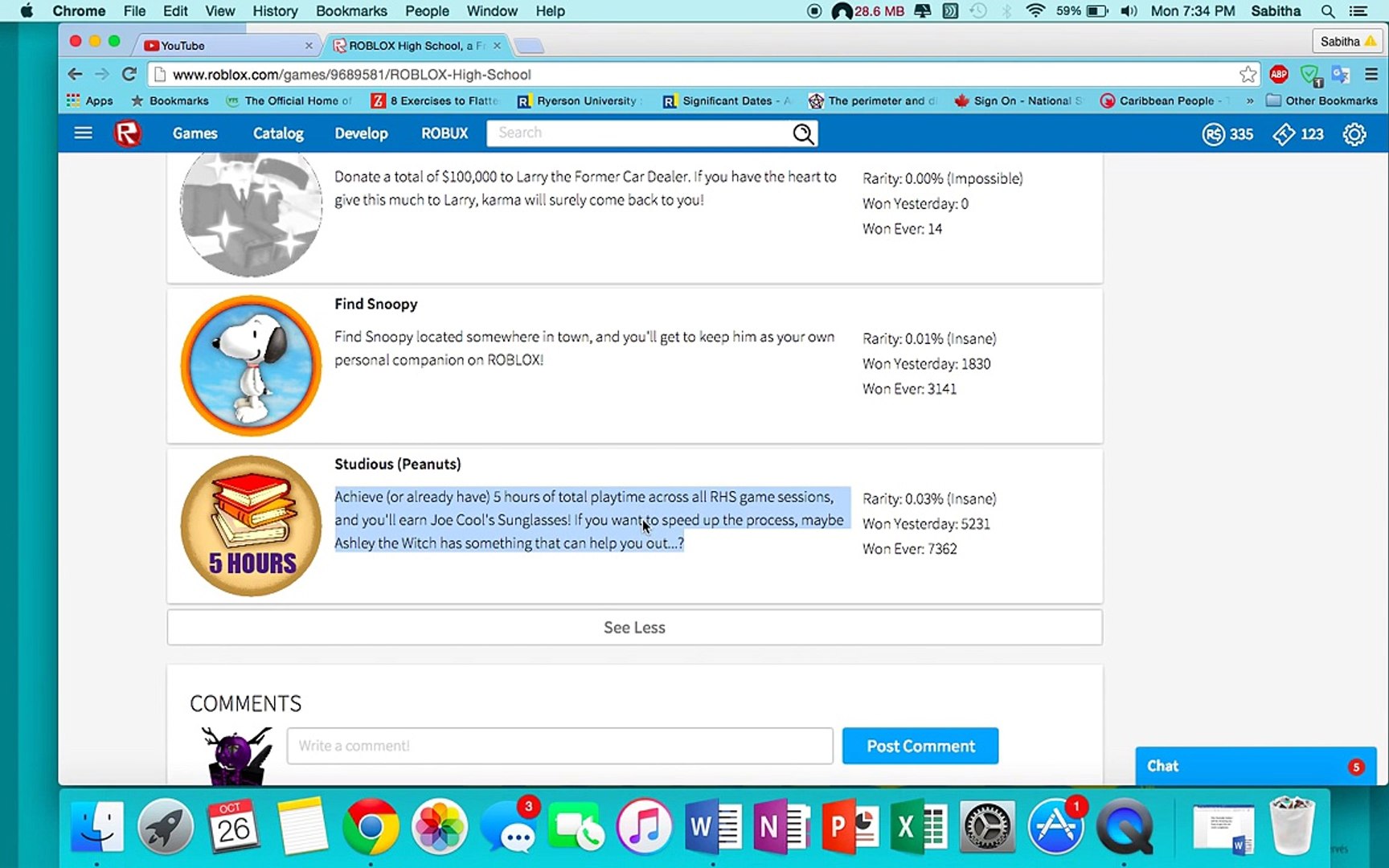Open Photos app in the dock

tap(439, 826)
